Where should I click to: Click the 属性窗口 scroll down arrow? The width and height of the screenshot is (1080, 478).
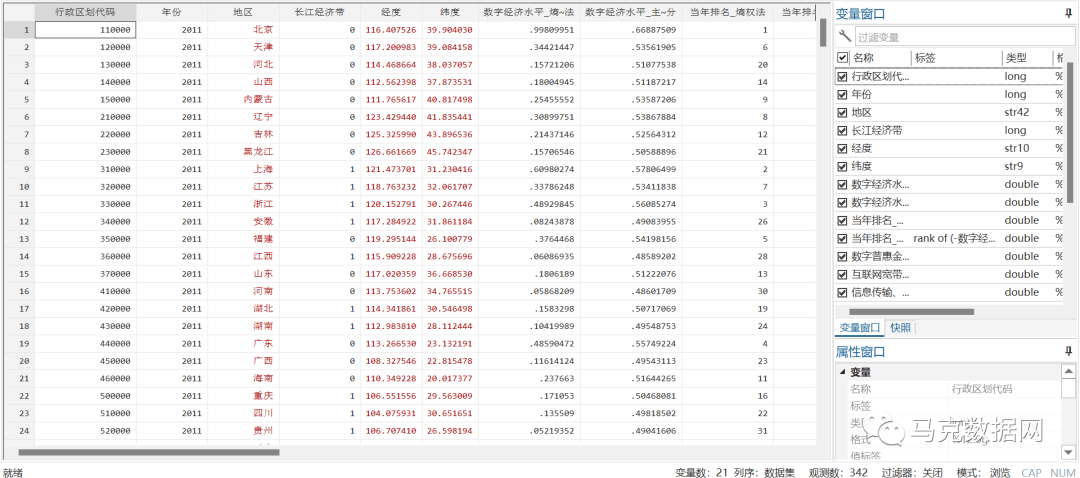tap(1068, 452)
